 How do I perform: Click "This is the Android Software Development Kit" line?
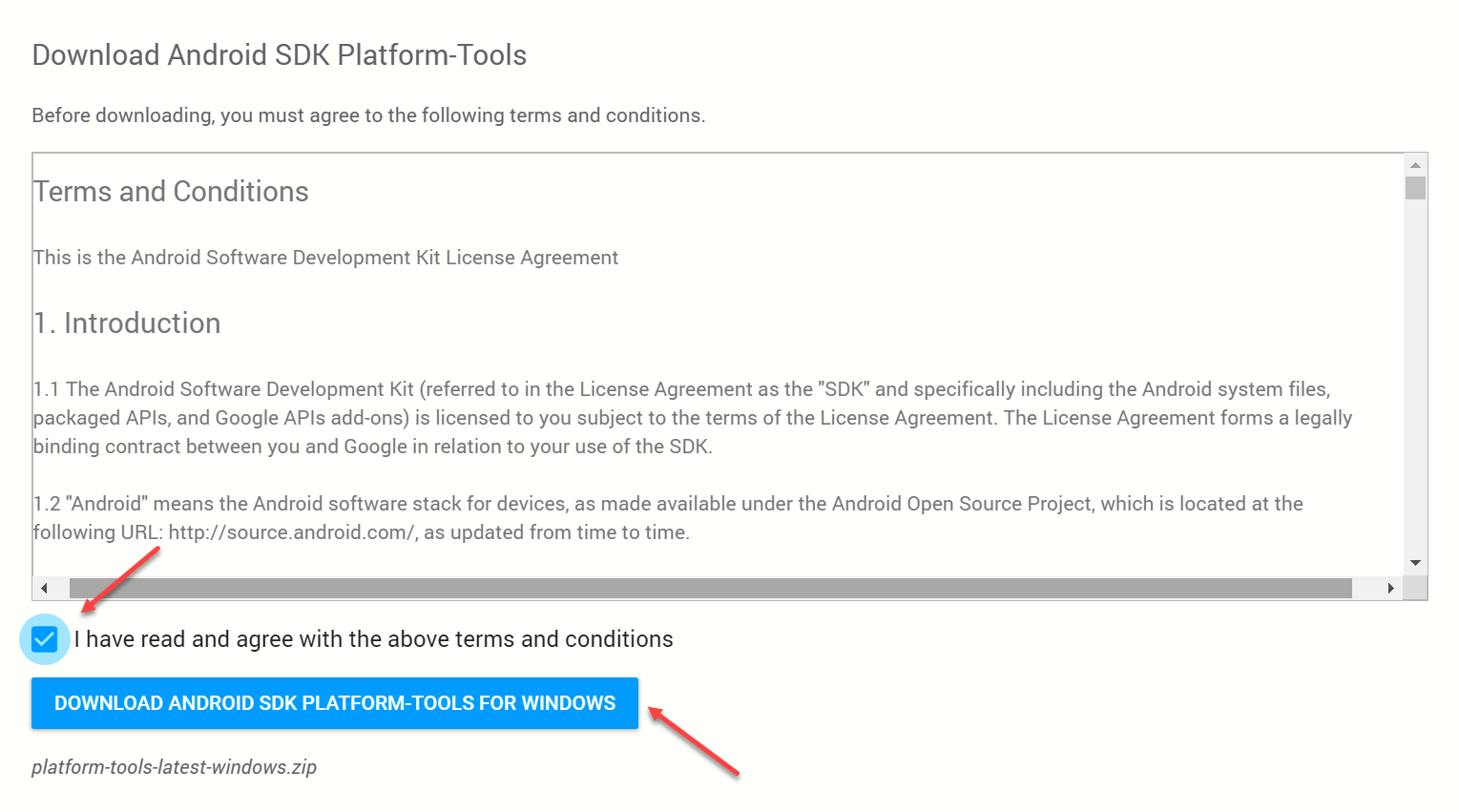(x=325, y=258)
